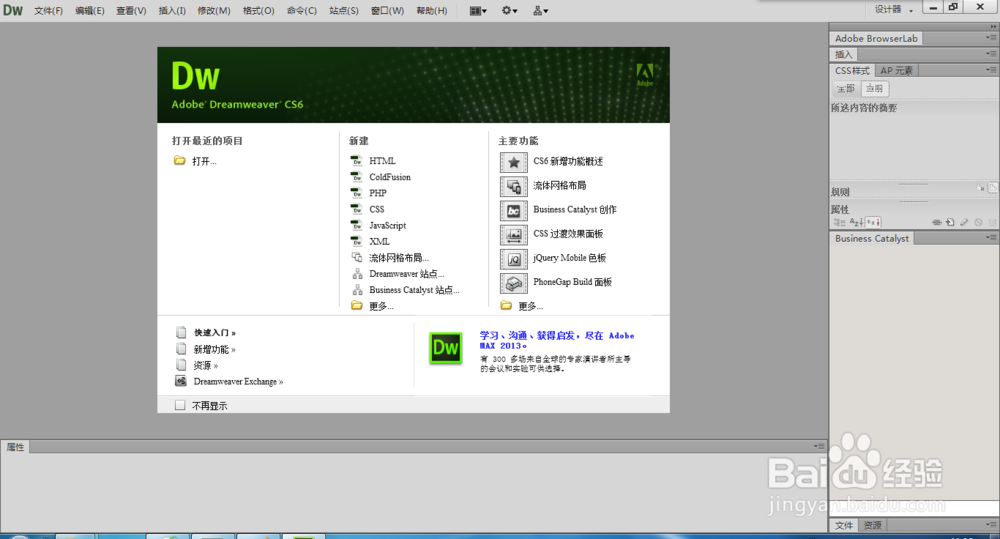Image resolution: width=1000 pixels, height=539 pixels.
Task: Click the HTML document icon under 新建
Action: coord(357,161)
